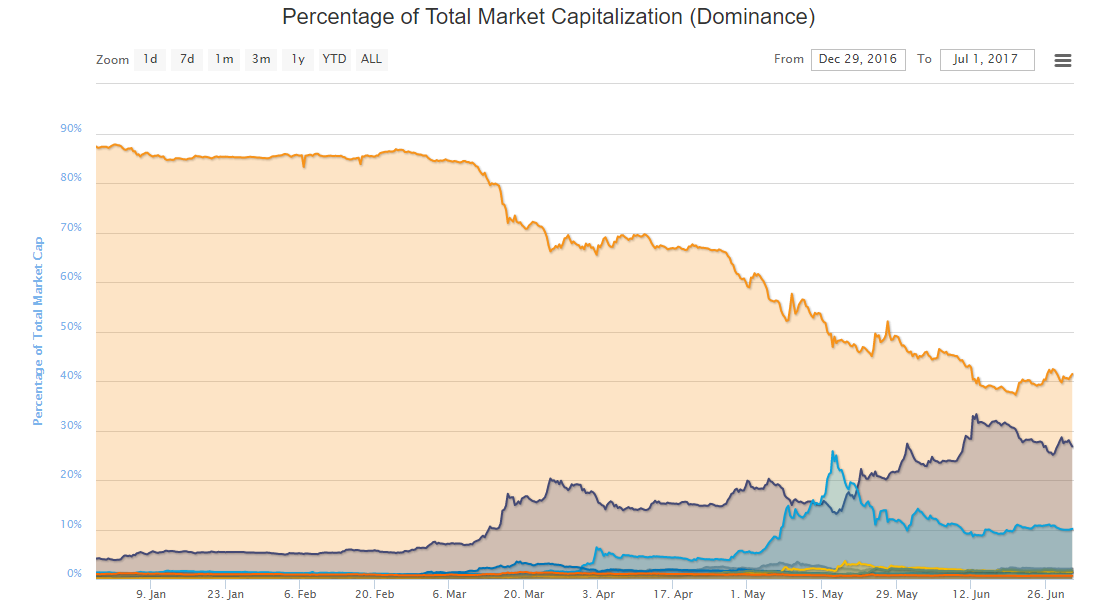The height and width of the screenshot is (616, 1108).
Task: Open the chart context menu hamburger icon
Action: [x=1063, y=60]
